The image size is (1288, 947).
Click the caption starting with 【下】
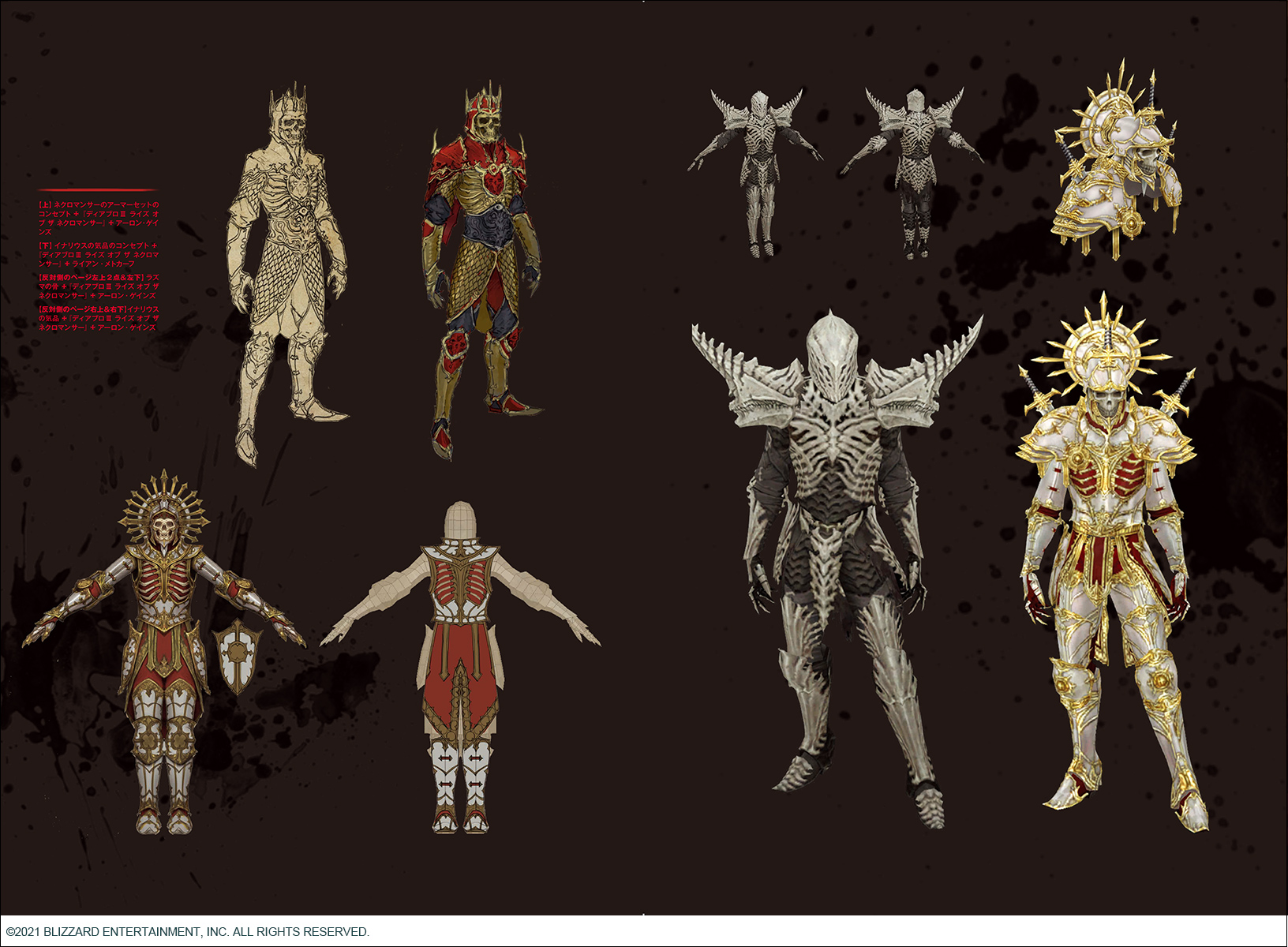point(99,255)
